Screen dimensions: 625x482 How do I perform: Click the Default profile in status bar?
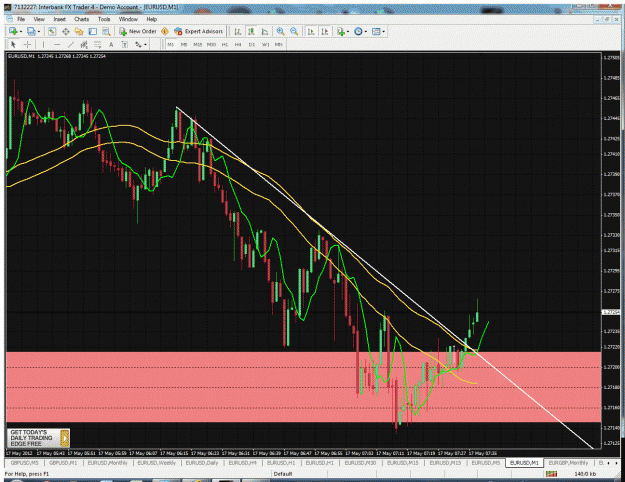pos(283,474)
